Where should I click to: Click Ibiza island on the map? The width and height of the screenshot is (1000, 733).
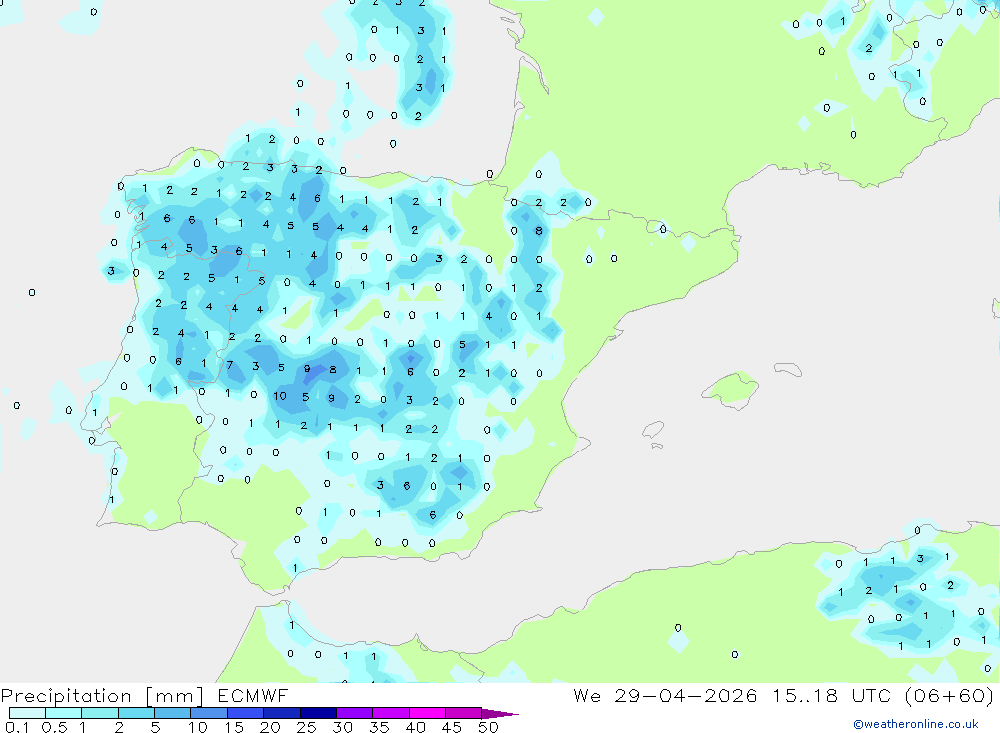[x=653, y=429]
